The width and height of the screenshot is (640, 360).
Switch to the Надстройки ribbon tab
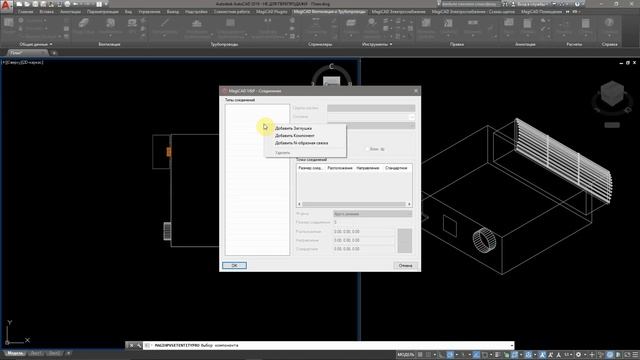196,12
